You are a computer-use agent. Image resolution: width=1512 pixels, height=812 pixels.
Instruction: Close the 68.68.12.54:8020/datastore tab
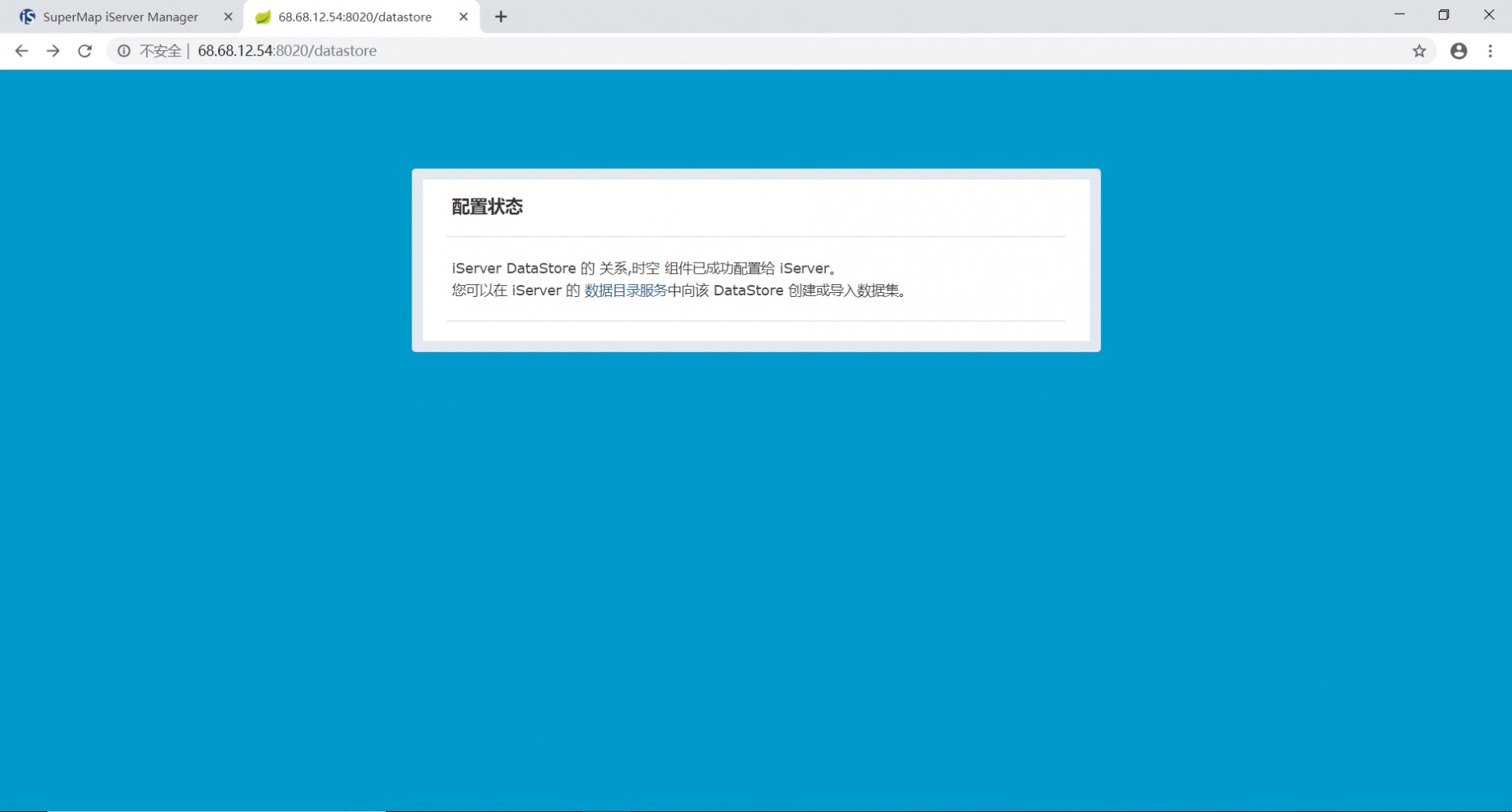(463, 17)
